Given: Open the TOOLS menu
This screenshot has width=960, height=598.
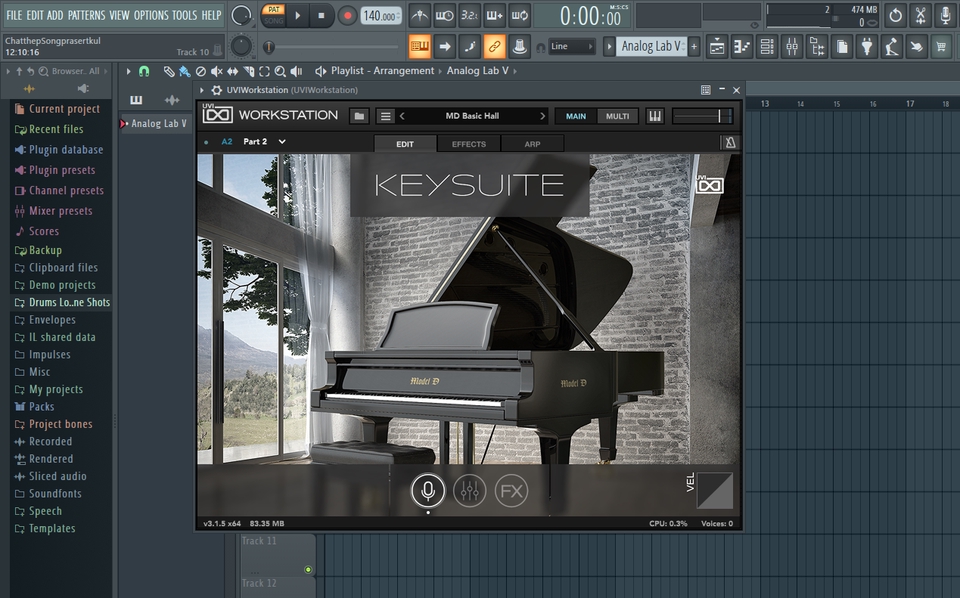Looking at the screenshot, I should (184, 15).
